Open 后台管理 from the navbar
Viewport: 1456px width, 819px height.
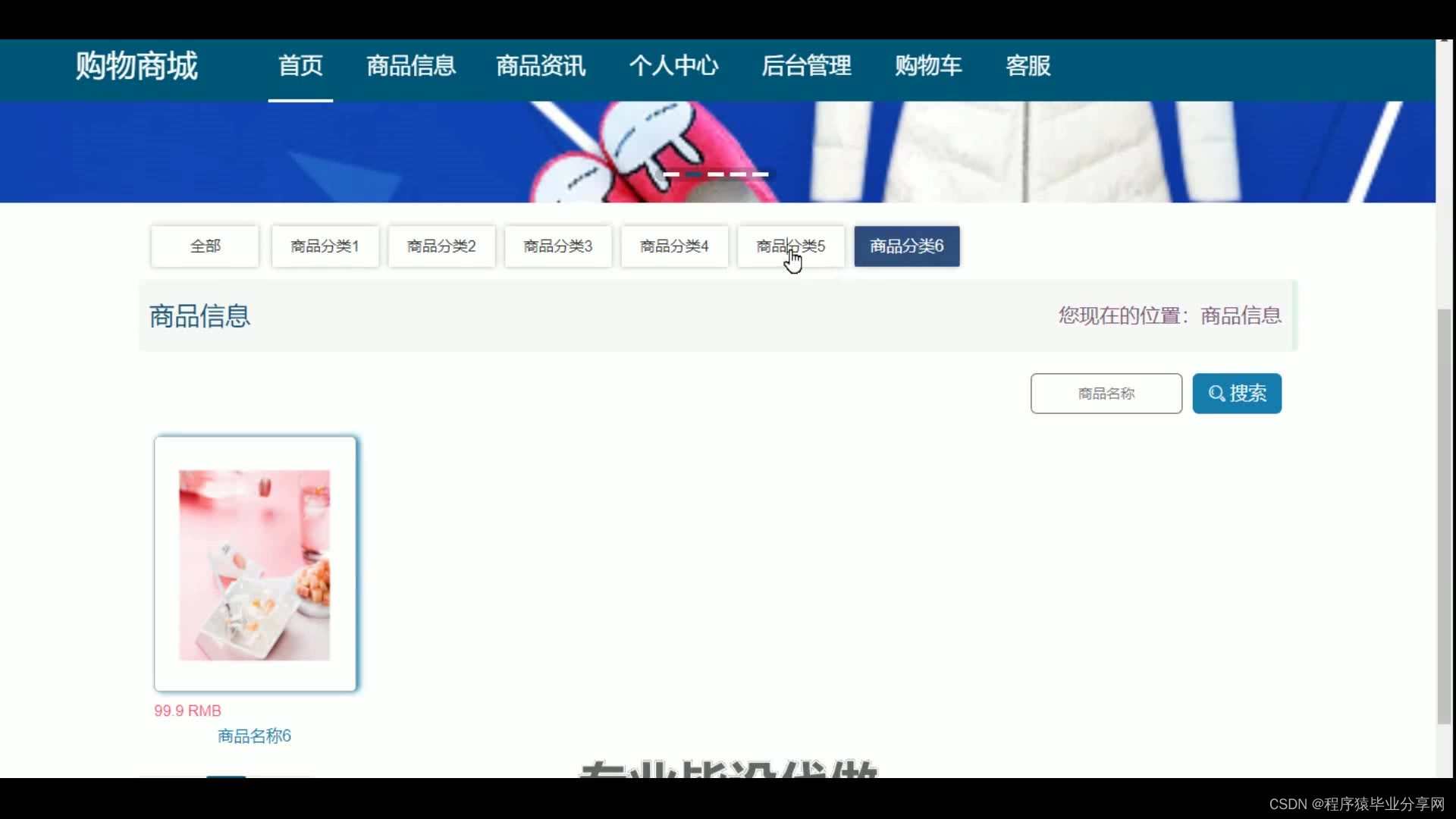point(806,66)
